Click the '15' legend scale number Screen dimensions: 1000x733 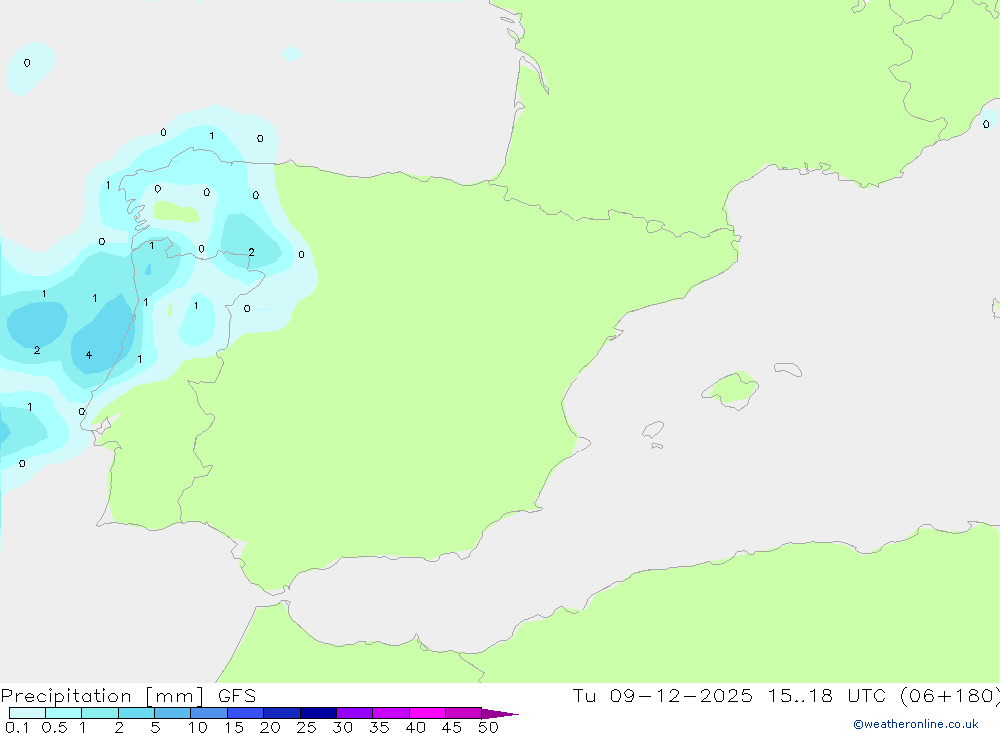click(234, 727)
